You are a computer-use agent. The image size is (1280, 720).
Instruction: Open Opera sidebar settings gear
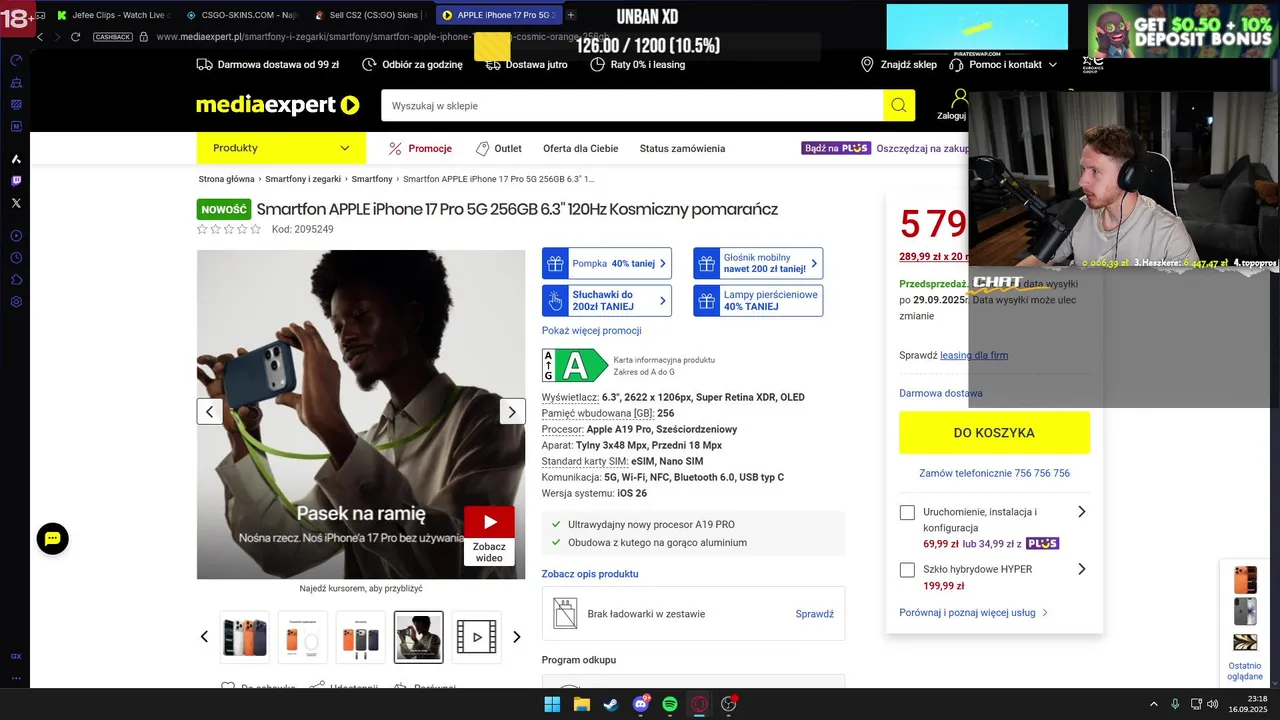point(16,302)
